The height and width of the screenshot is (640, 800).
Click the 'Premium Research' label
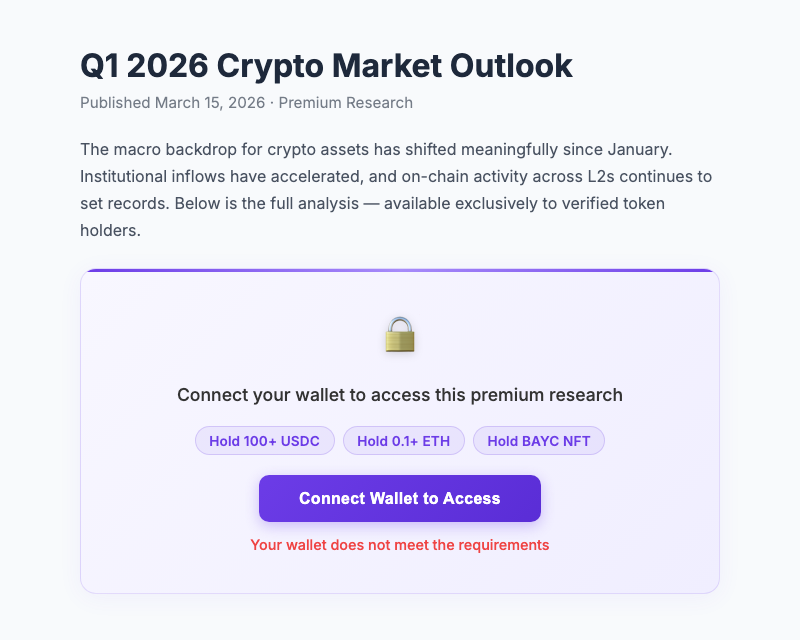click(346, 102)
